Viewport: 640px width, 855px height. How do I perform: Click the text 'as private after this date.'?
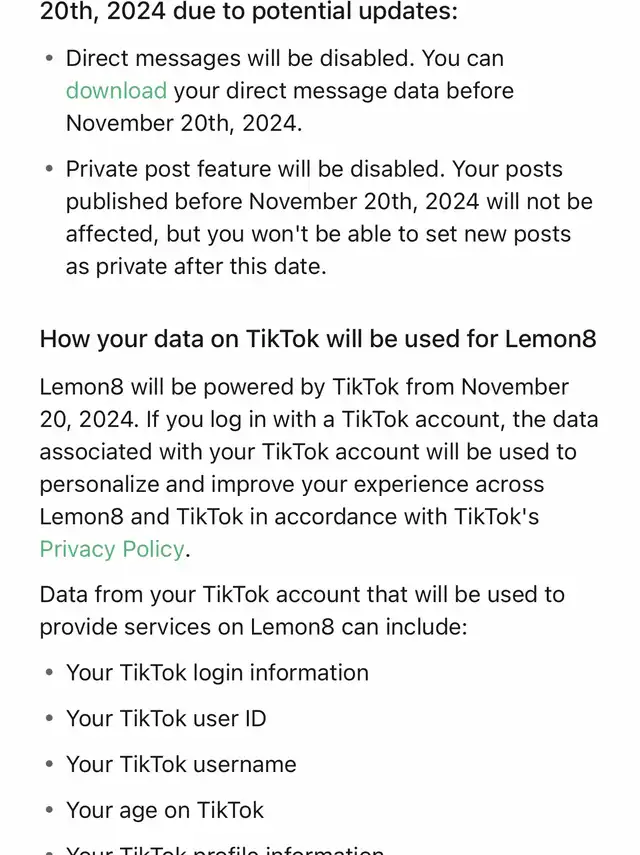point(196,267)
